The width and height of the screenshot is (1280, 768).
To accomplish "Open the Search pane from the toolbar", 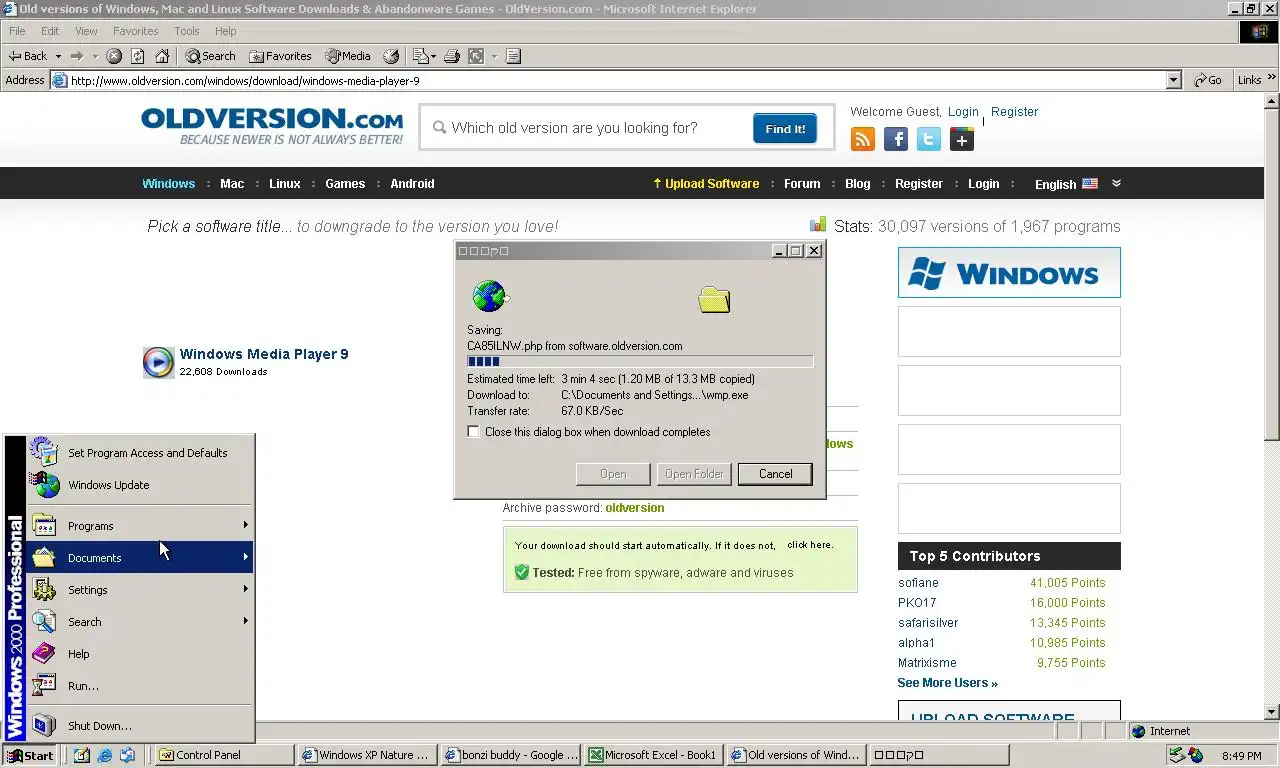I will [x=210, y=56].
